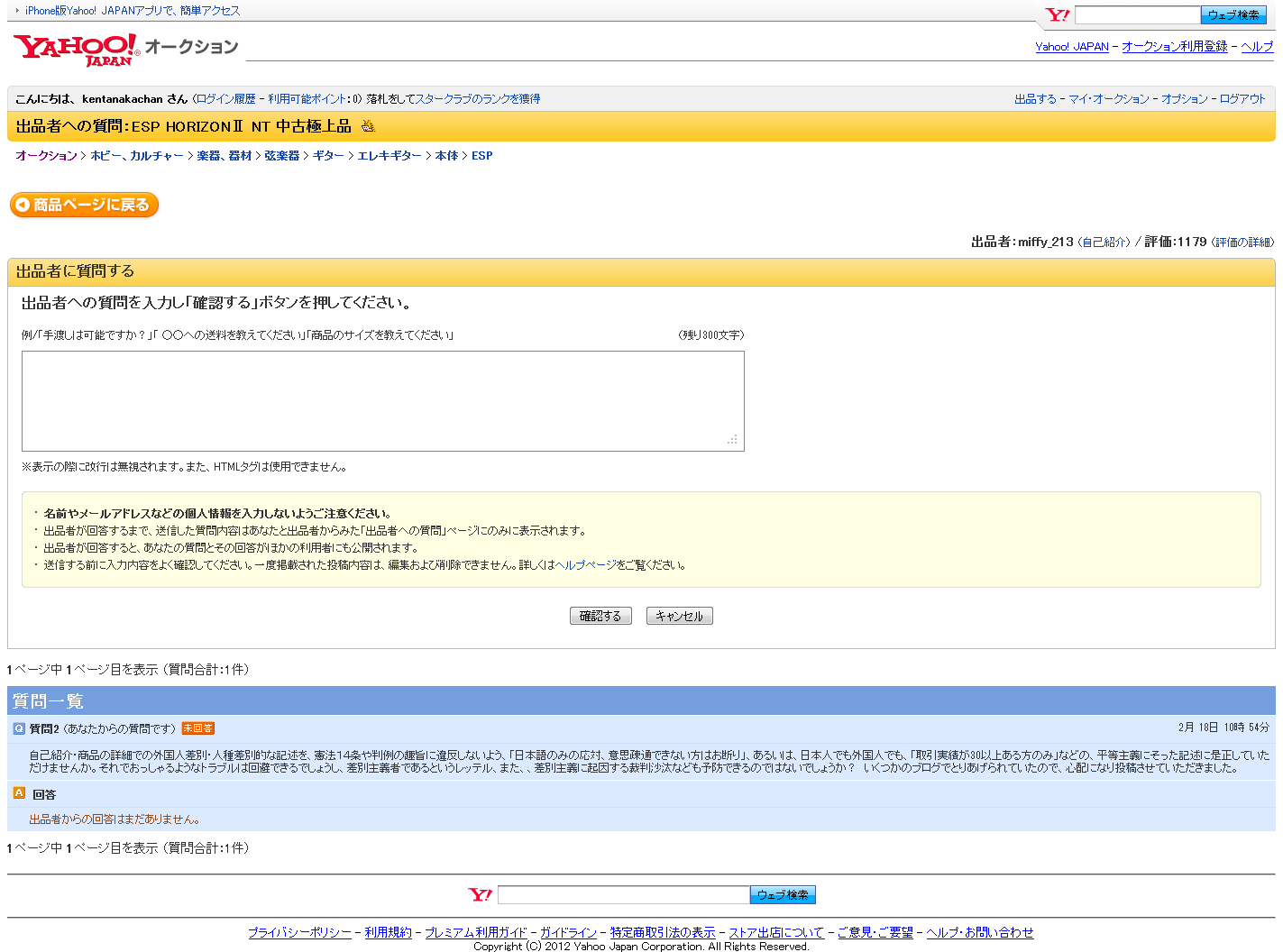Open the 評価の詳細 link
Image resolution: width=1283 pixels, height=952 pixels.
click(x=1242, y=242)
